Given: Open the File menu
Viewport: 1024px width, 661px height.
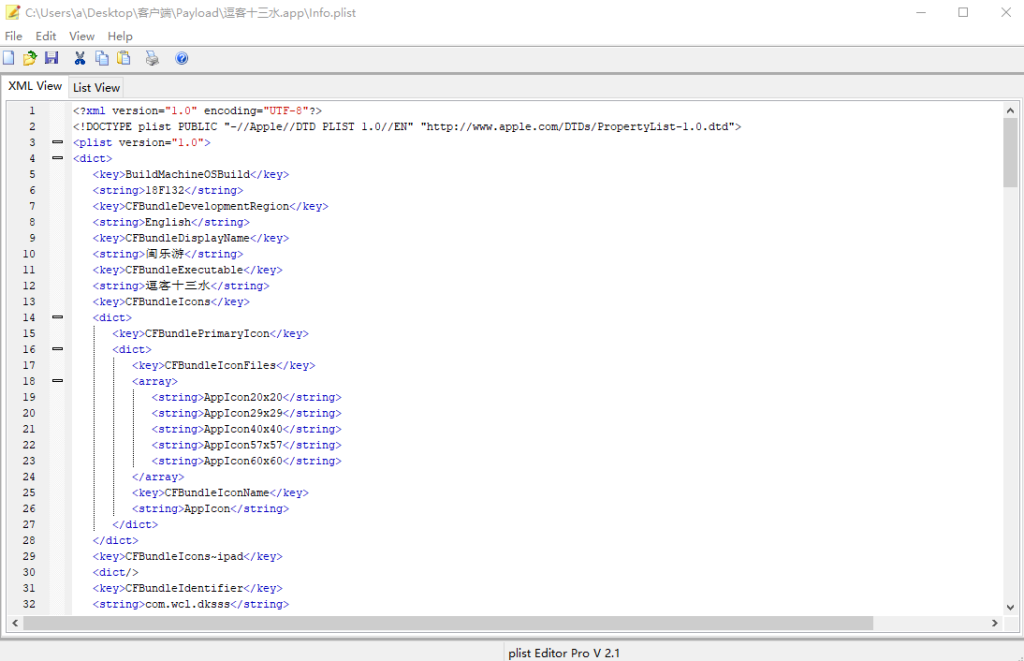Looking at the screenshot, I should pos(13,36).
